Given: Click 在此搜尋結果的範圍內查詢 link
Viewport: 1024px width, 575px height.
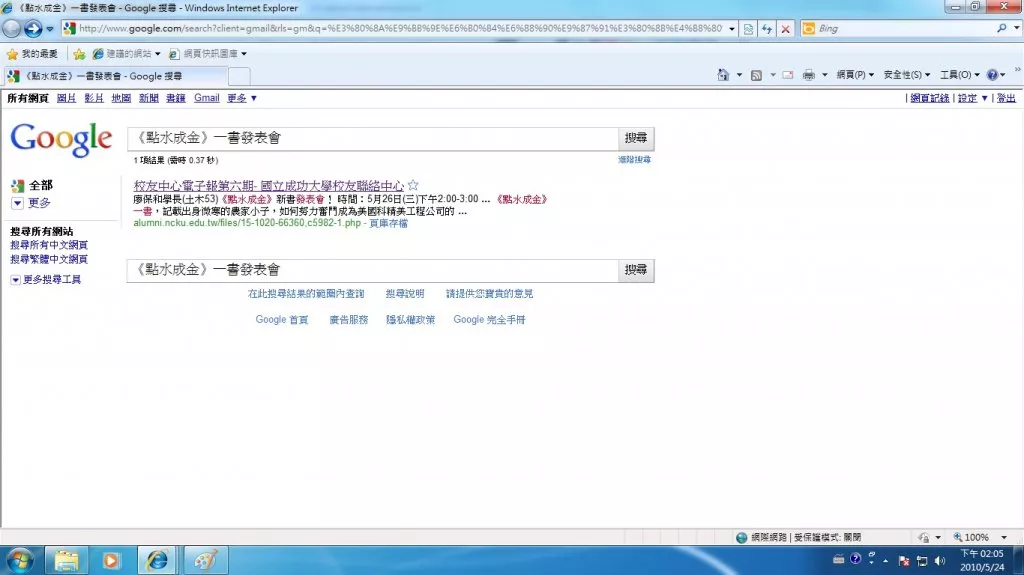Looking at the screenshot, I should click(x=306, y=294).
